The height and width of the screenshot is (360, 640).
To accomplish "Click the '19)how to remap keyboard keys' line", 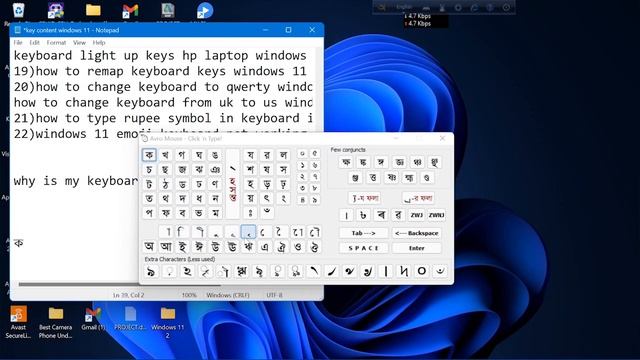I will (x=160, y=71).
